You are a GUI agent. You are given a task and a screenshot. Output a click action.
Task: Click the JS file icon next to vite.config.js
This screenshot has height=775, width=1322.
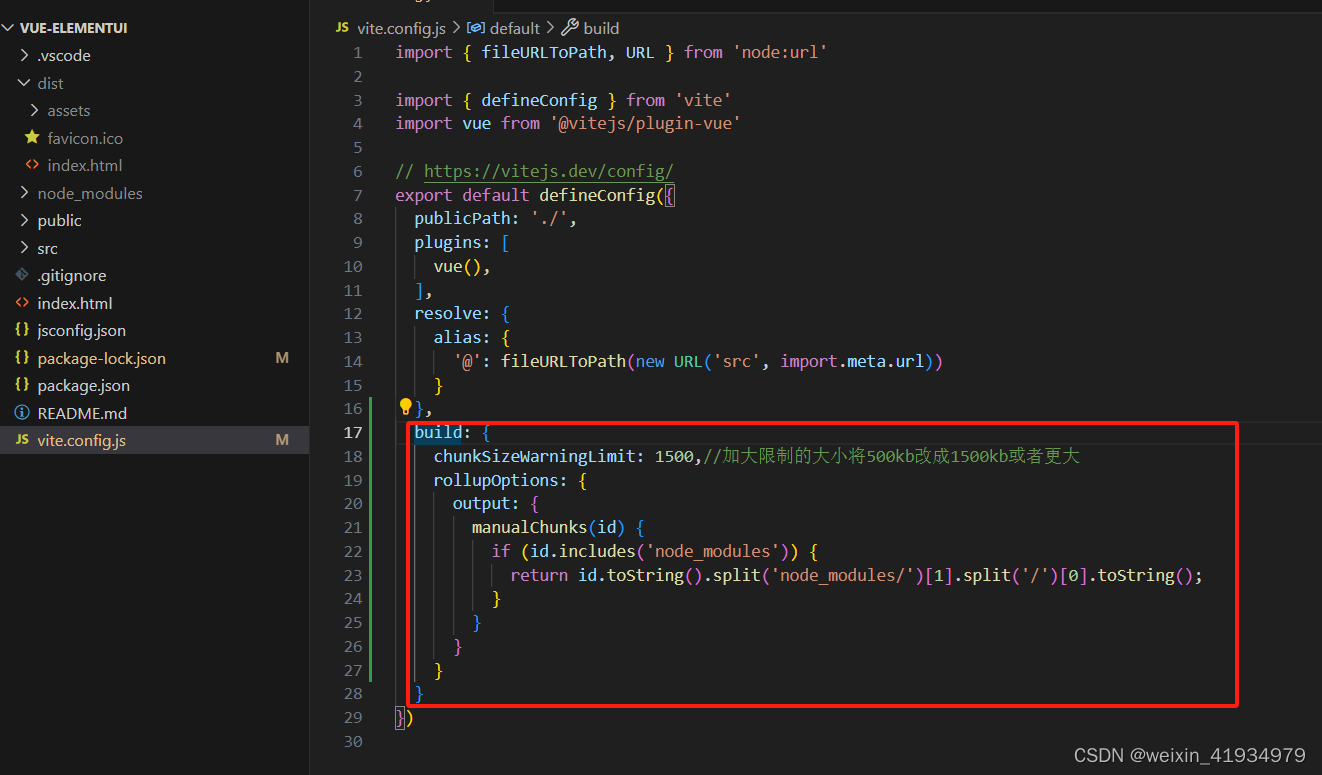[22, 440]
